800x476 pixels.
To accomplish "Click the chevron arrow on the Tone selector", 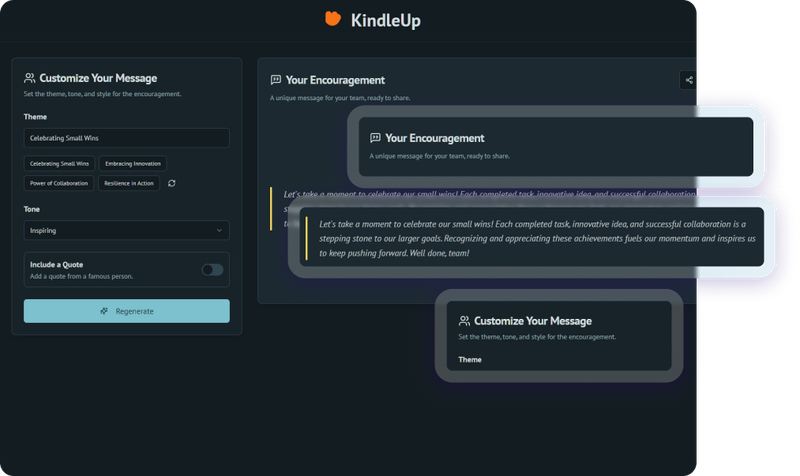I will 219,230.
